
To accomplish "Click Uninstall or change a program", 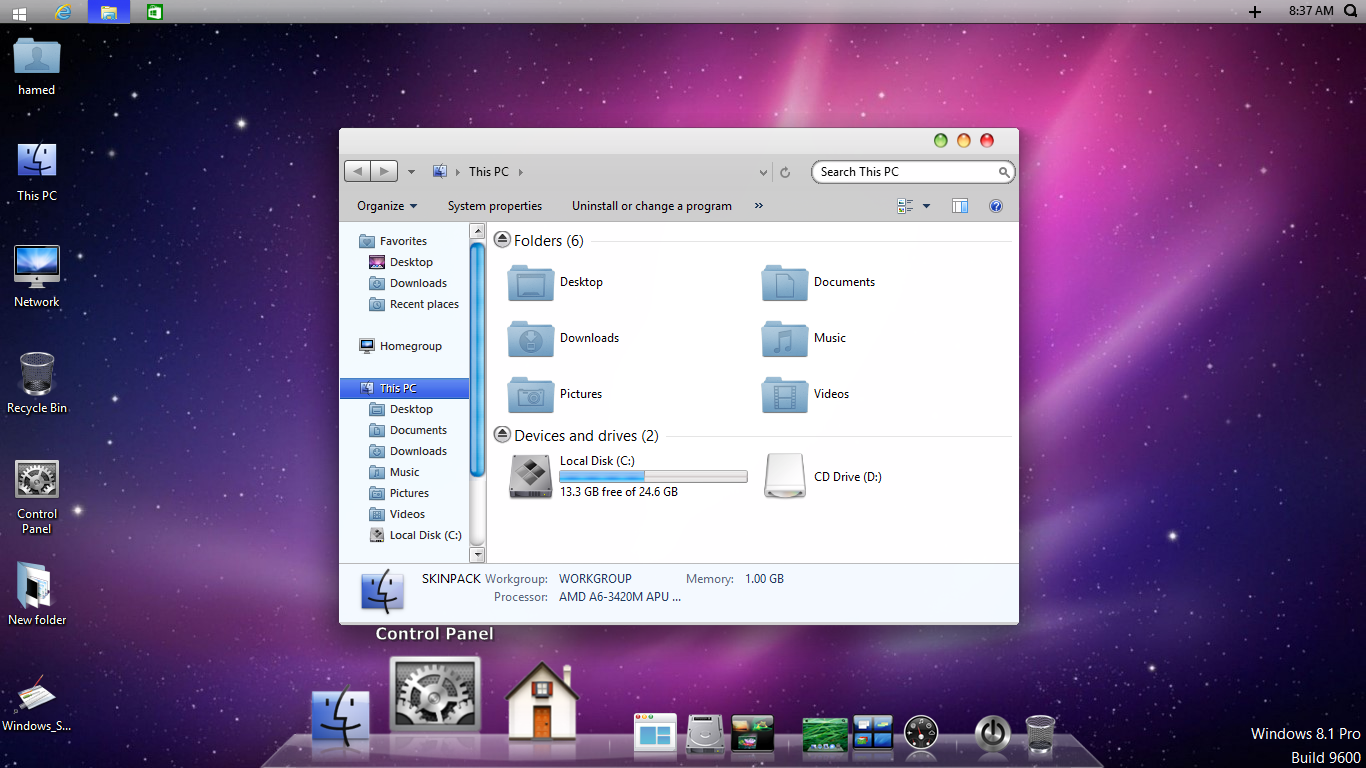I will 652,206.
